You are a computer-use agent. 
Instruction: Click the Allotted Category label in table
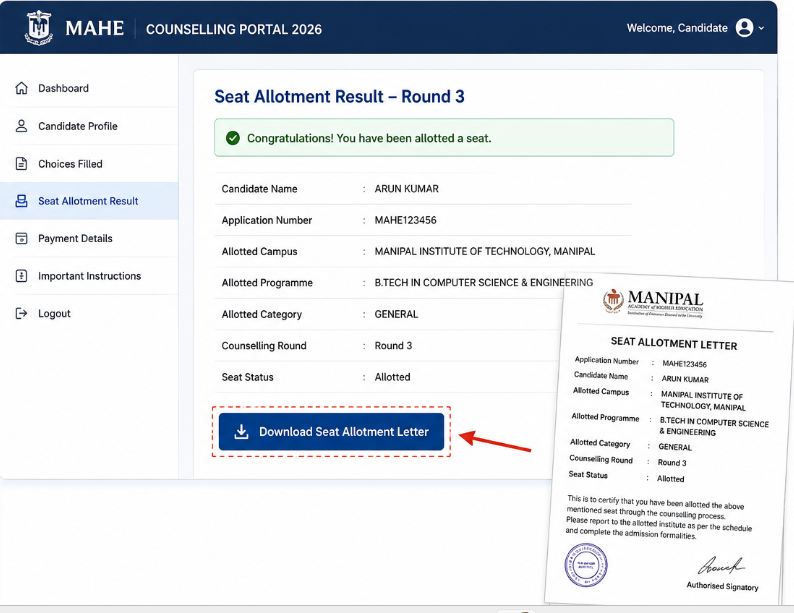262,314
